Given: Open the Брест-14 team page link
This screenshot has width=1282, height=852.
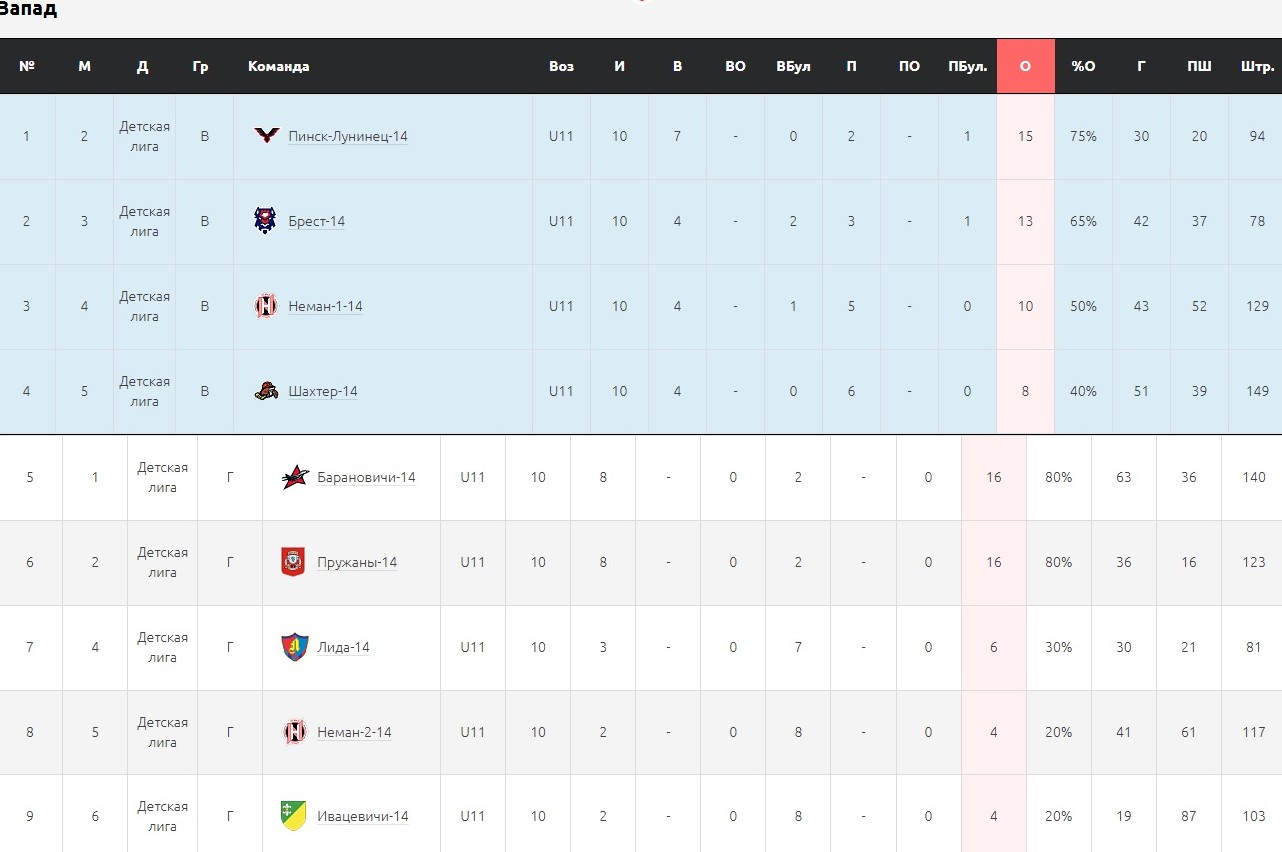Looking at the screenshot, I should point(316,222).
